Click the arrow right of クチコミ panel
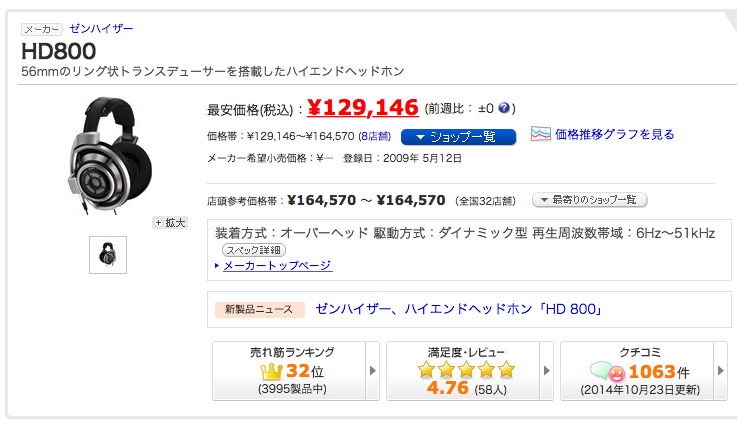737x422 pixels. pyautogui.click(x=720, y=371)
